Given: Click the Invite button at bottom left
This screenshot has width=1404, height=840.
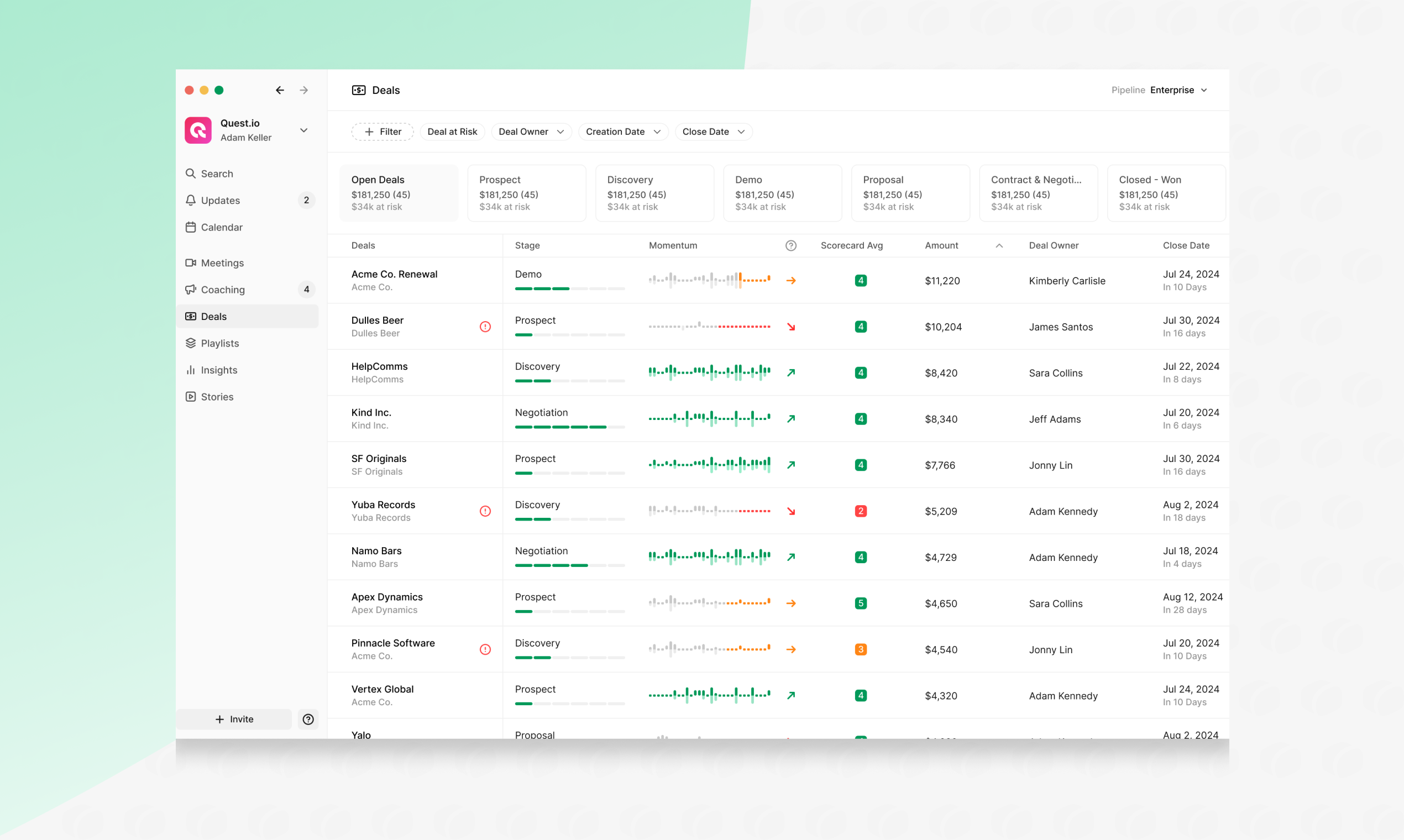Looking at the screenshot, I should [x=235, y=719].
